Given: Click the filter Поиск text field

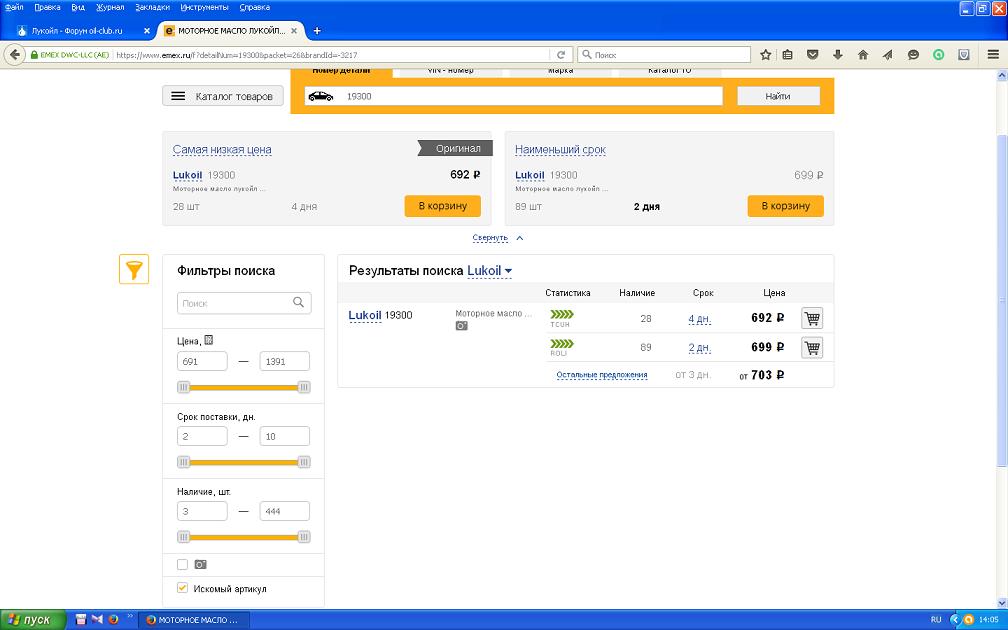Looking at the screenshot, I should [244, 303].
